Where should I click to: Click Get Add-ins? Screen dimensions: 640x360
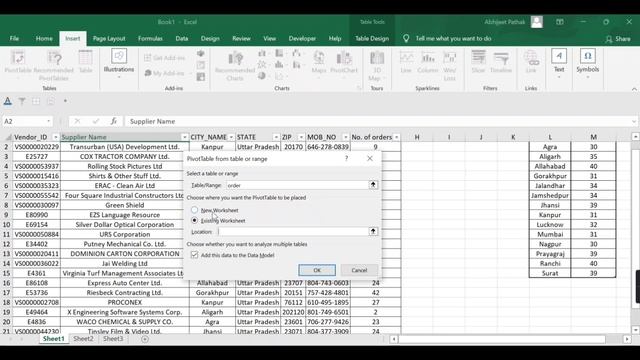[165, 58]
